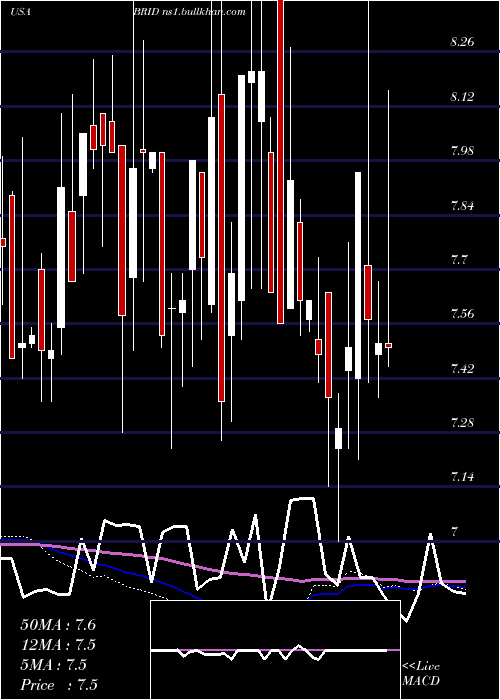Click the 7.84 price axis label
500x700 pixels.
pos(462,206)
